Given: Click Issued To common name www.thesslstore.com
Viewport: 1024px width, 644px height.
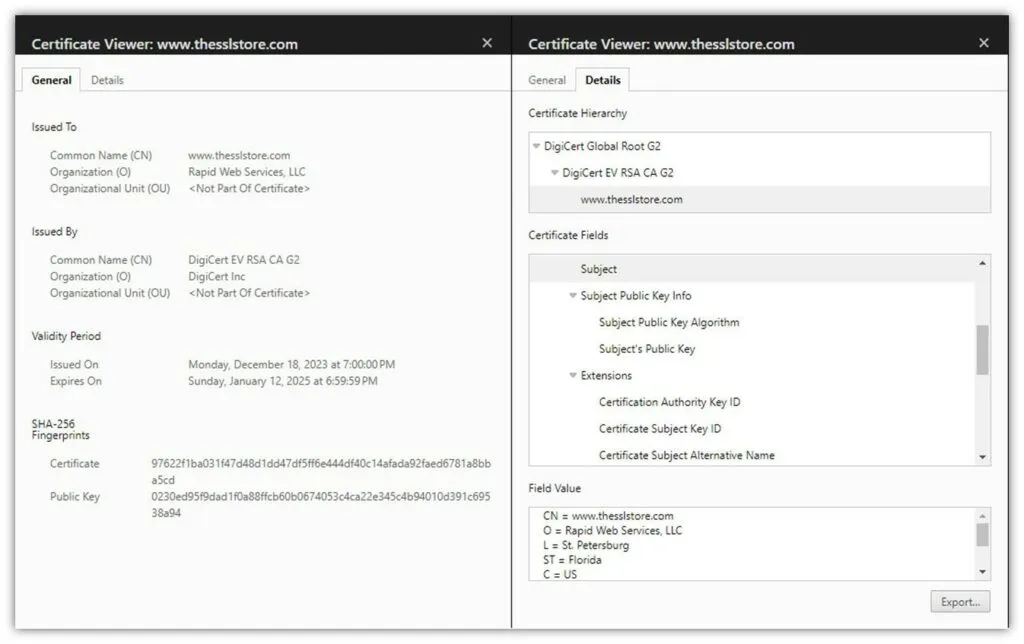Looking at the screenshot, I should [x=239, y=155].
